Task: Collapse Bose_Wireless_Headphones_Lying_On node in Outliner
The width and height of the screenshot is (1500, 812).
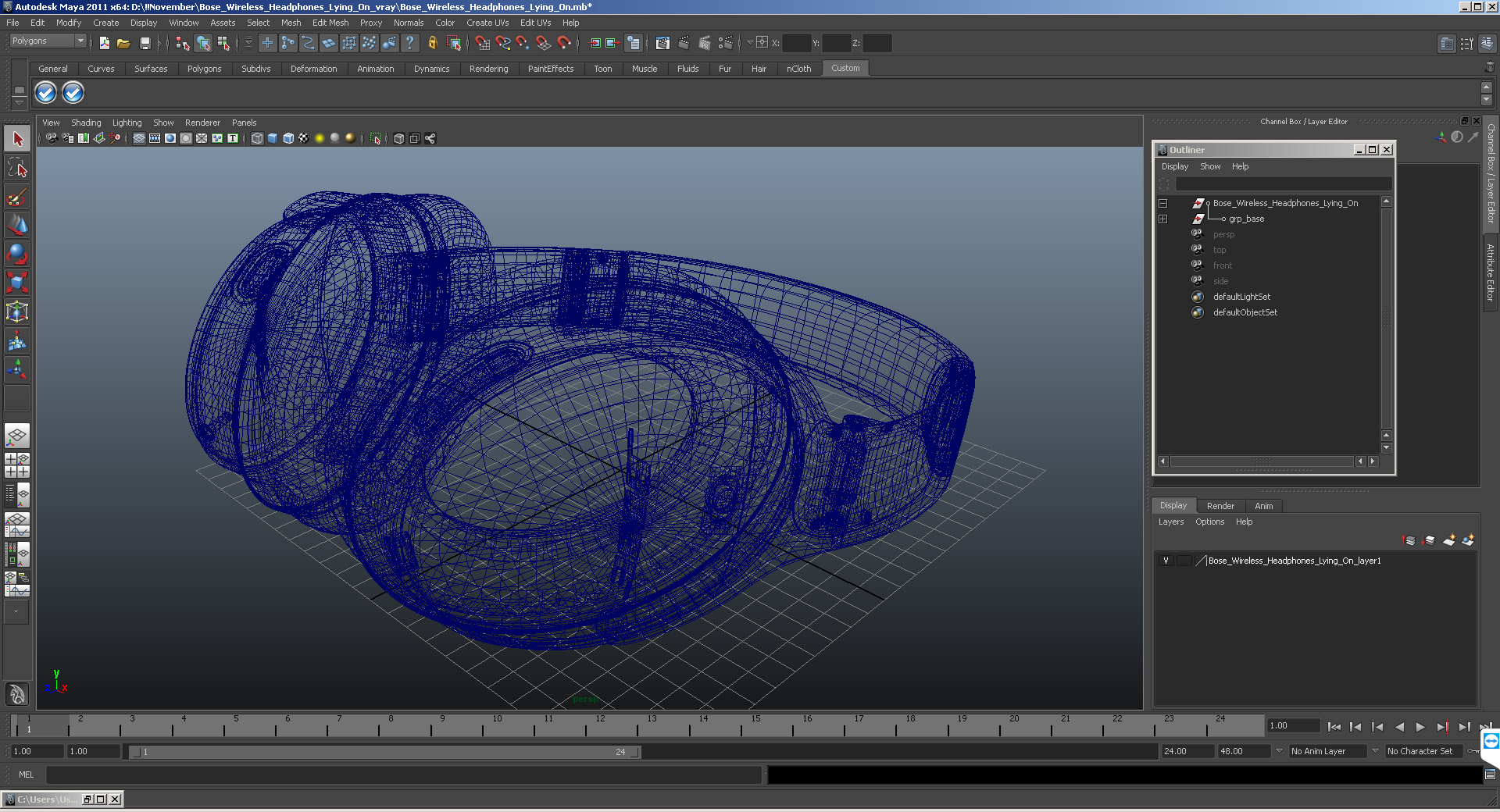Action: pos(1163,203)
